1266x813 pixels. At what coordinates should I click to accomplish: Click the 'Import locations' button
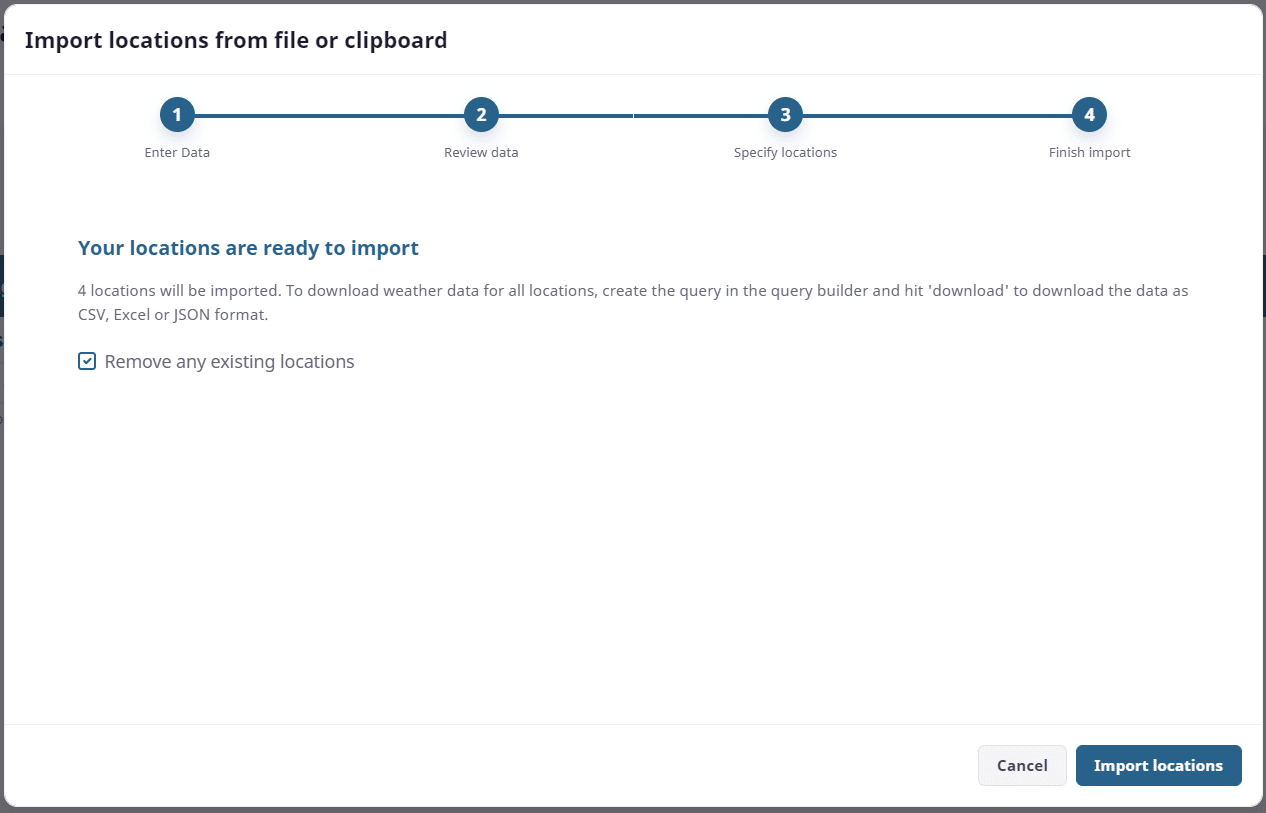(x=1158, y=766)
